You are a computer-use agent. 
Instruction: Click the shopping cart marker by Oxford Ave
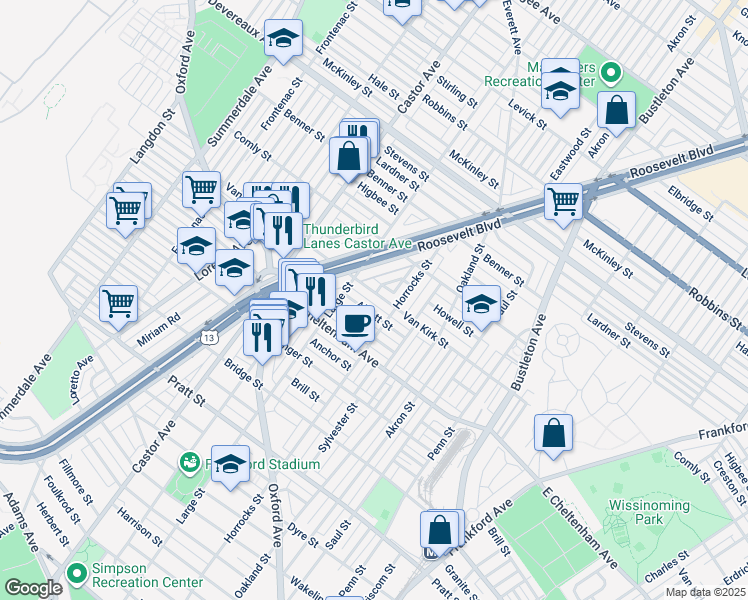pos(201,191)
